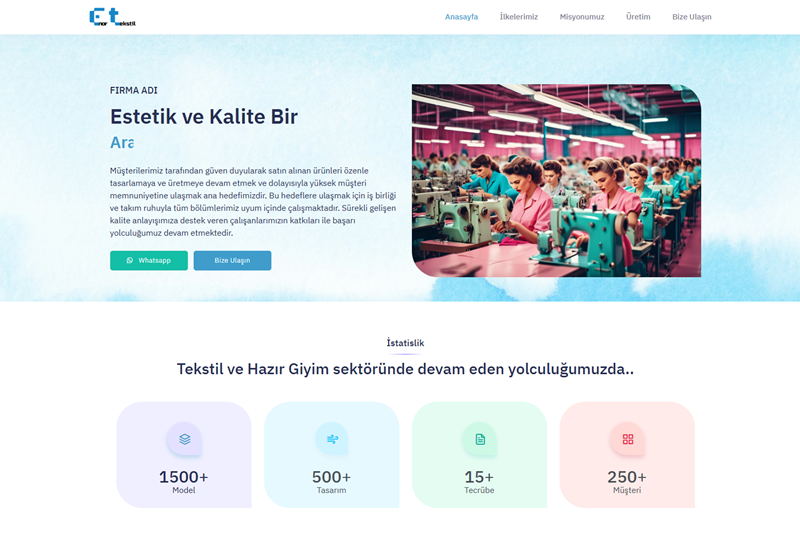The image size is (800, 542).
Task: Click the "1500+" statistic value
Action: coord(184,477)
